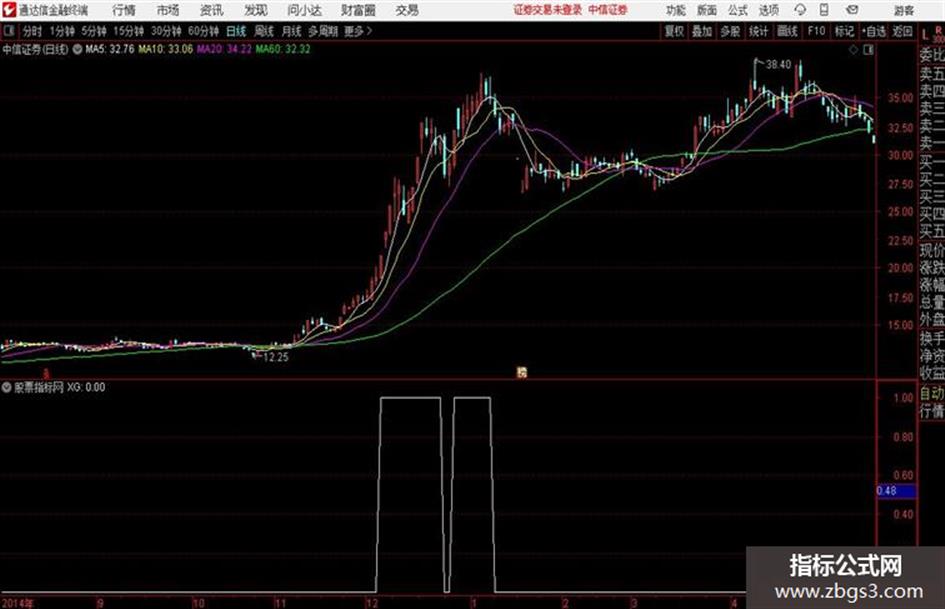Switch to the 5分钟 period tab
The image size is (945, 609).
click(x=93, y=31)
